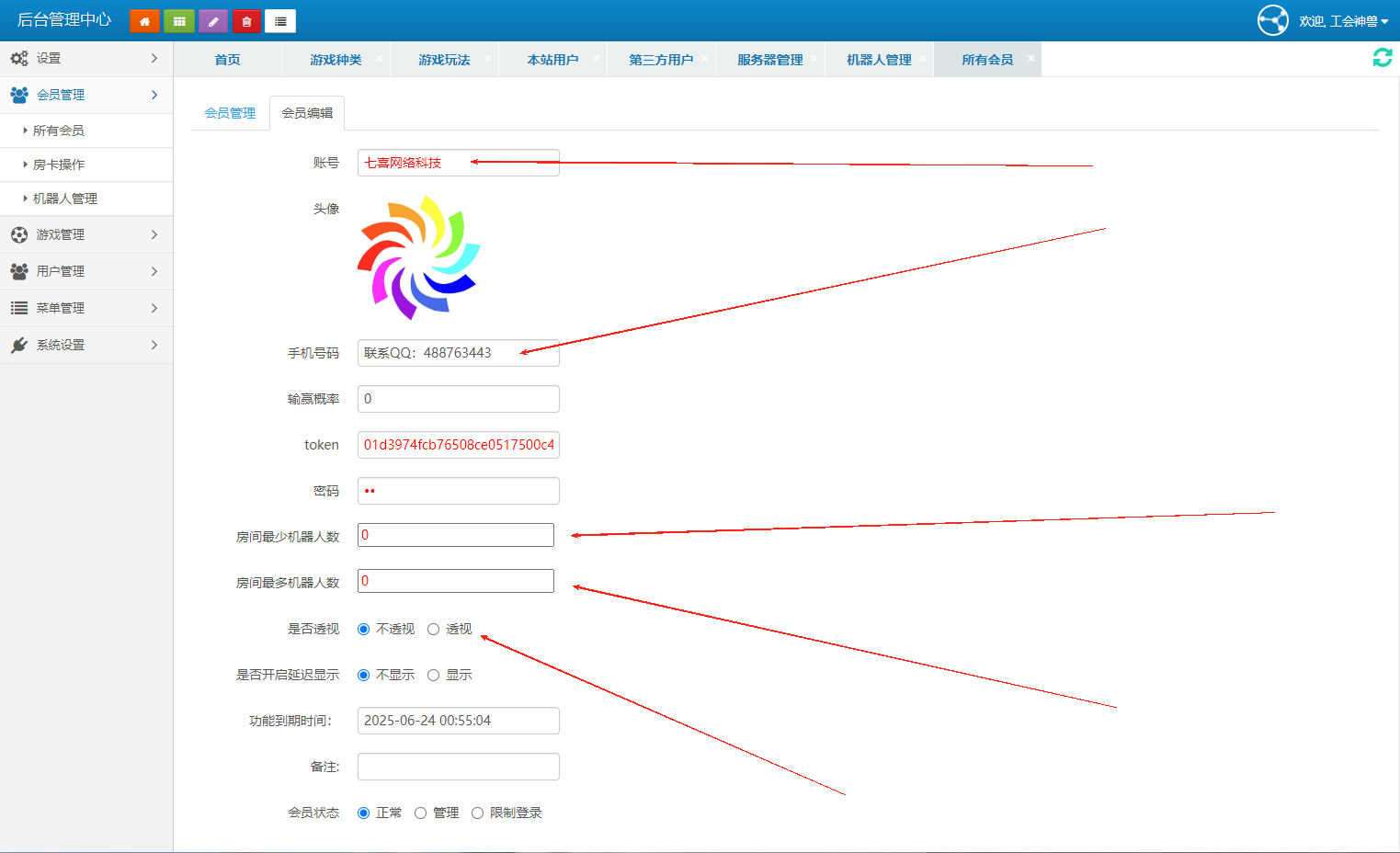Screen dimensions: 1400x853
Task: Go to 会员管理 sub-tab link
Action: pos(229,112)
